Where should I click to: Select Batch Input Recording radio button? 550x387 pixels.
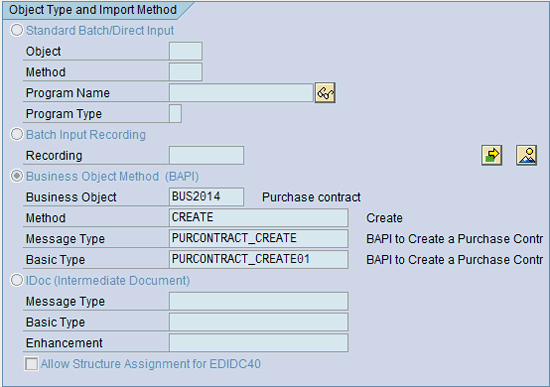click(x=16, y=134)
